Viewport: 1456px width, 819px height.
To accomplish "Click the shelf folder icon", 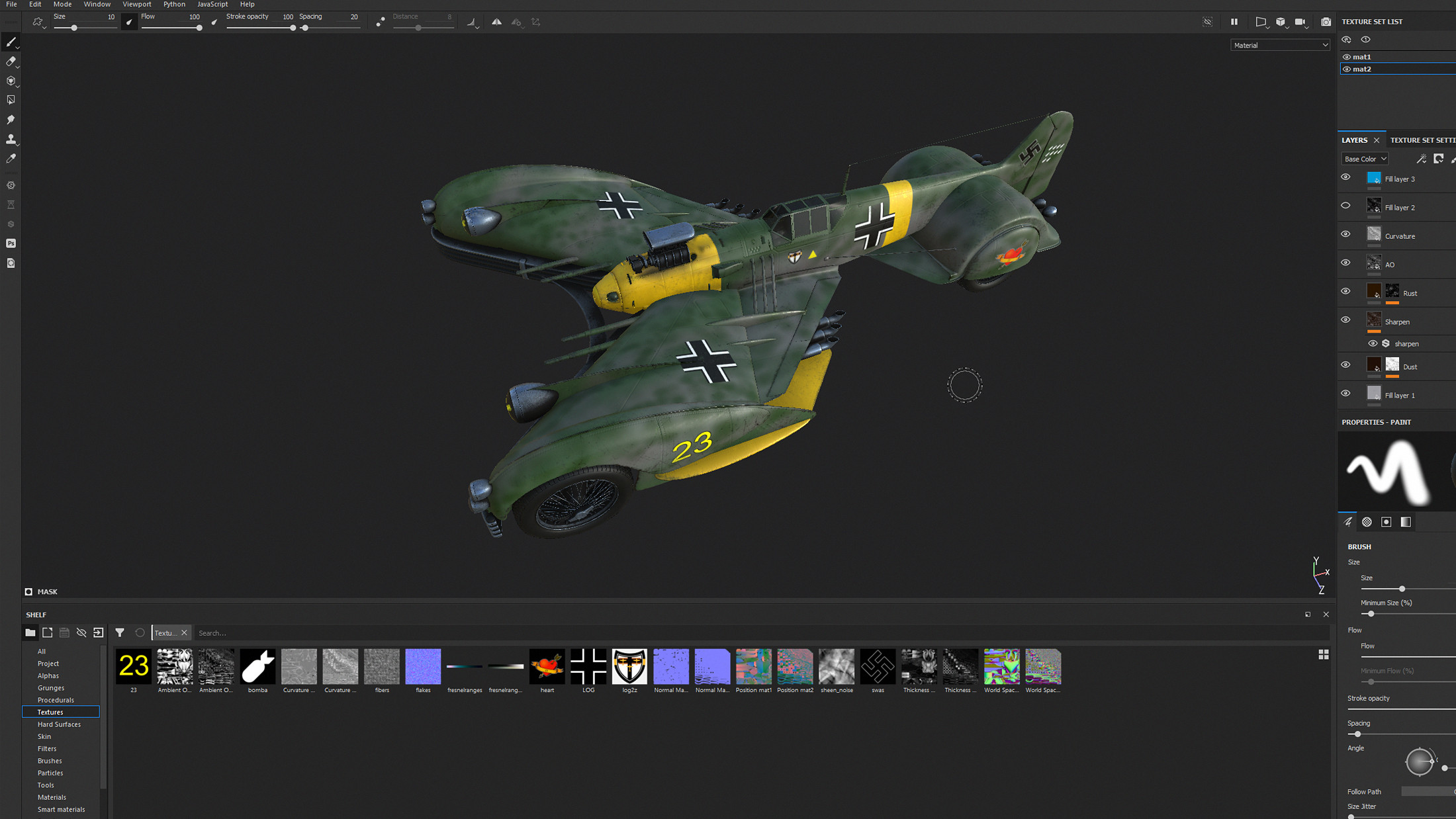I will 30,633.
